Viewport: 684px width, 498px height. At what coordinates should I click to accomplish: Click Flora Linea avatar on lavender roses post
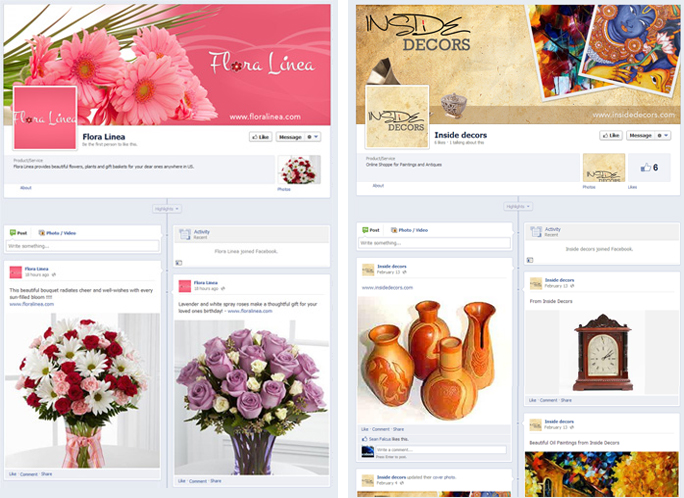(x=185, y=286)
